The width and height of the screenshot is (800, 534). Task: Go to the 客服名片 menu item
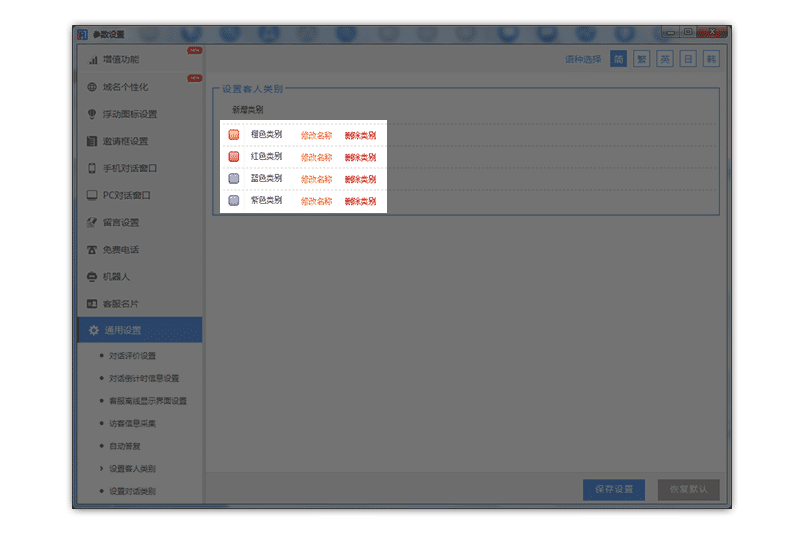pyautogui.click(x=122, y=303)
